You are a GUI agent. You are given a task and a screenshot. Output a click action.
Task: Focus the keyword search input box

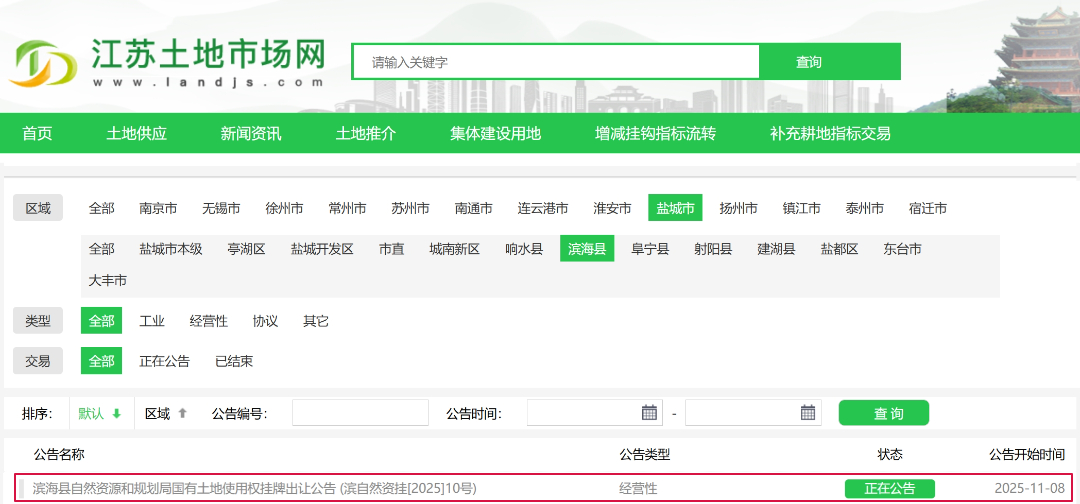click(556, 62)
